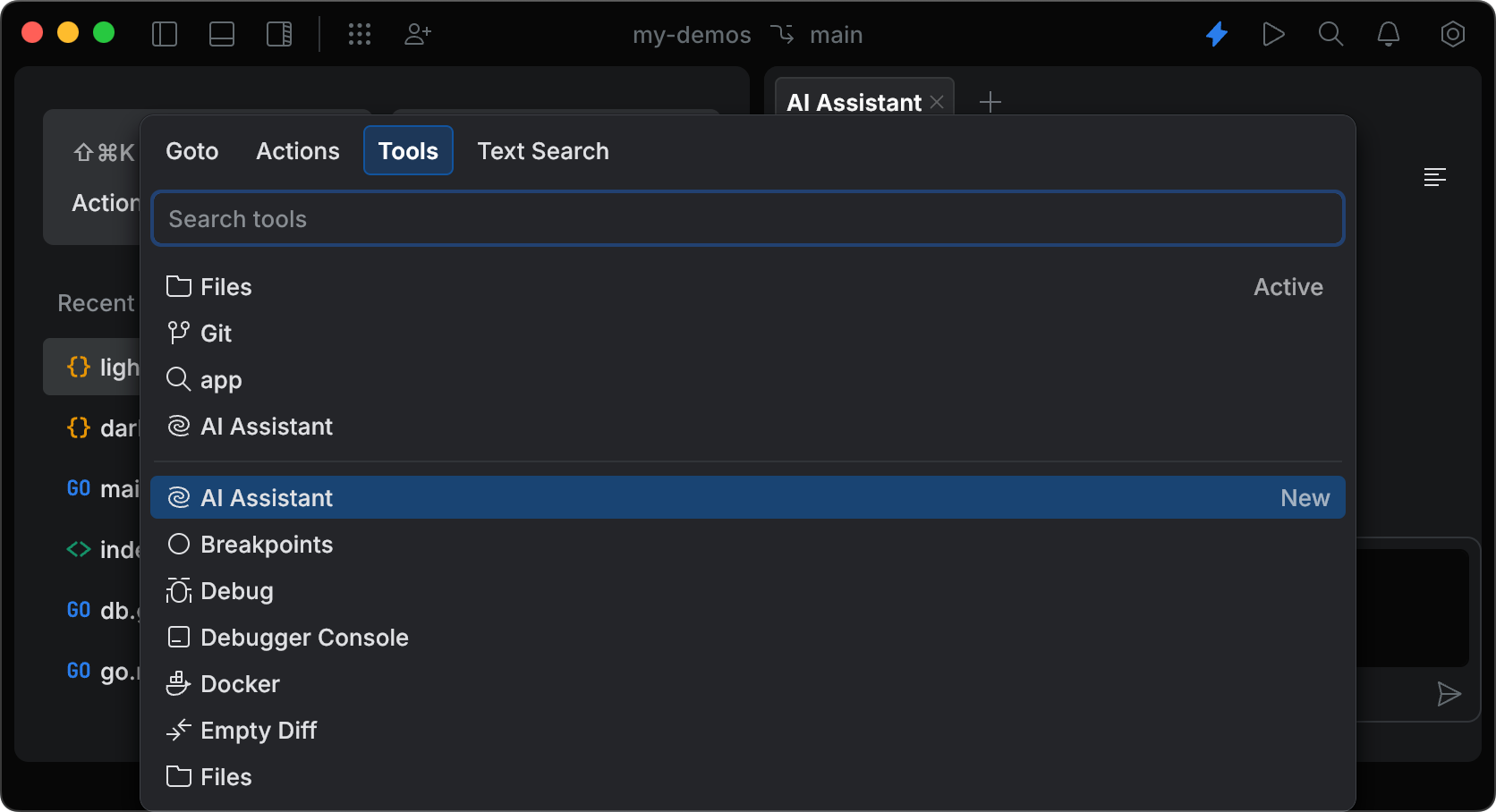Open the Git tool

(x=216, y=333)
